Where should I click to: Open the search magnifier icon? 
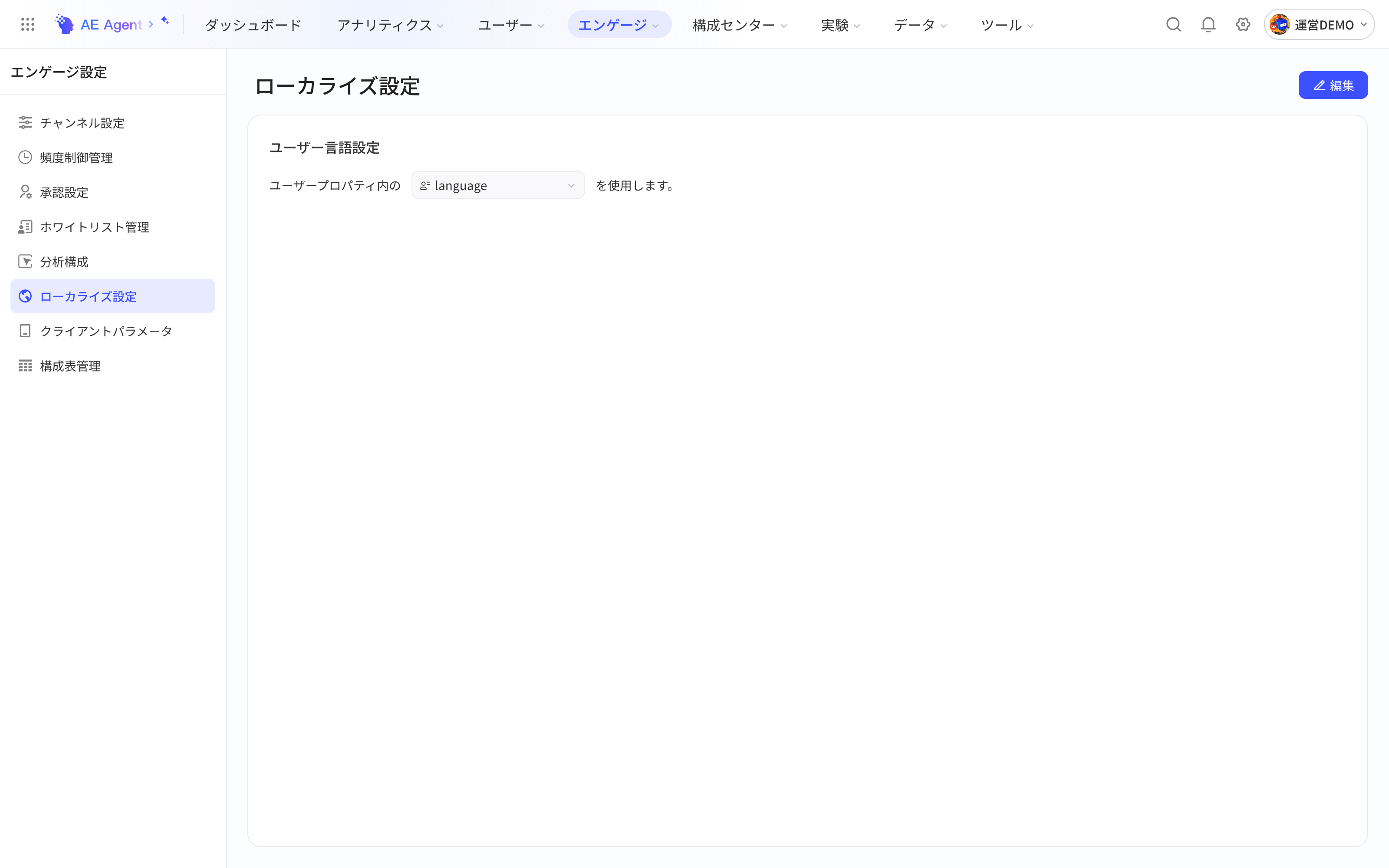[x=1173, y=25]
